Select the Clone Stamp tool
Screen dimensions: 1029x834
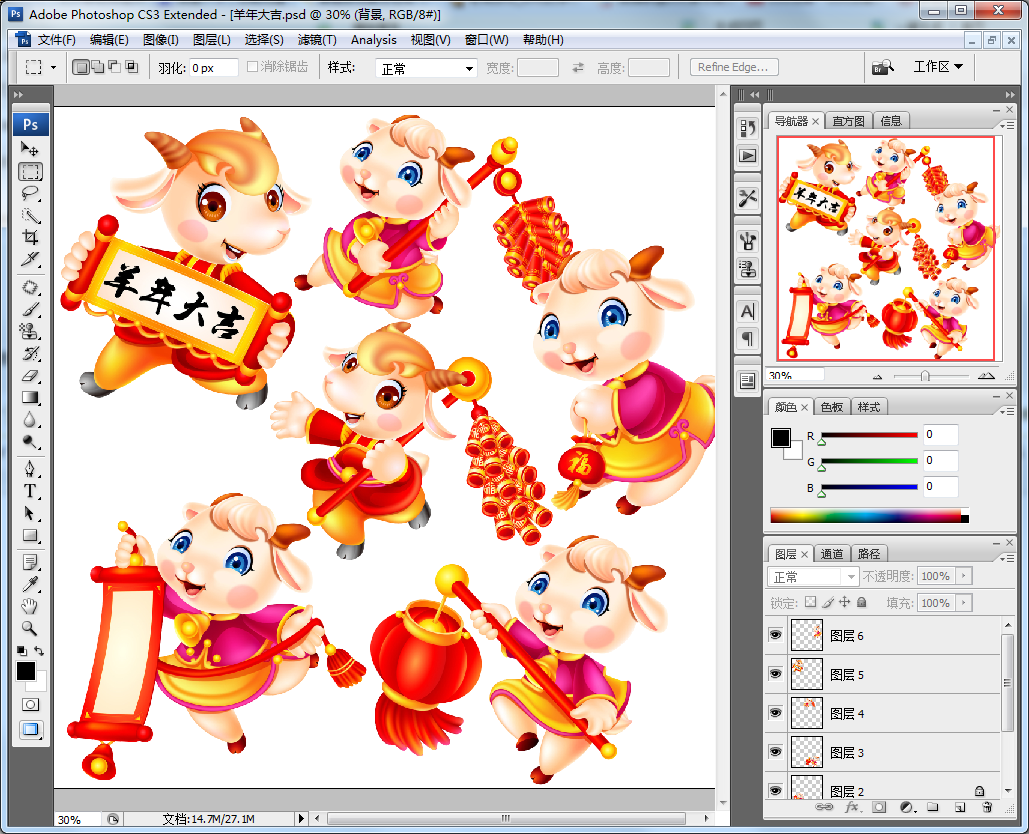pos(30,331)
